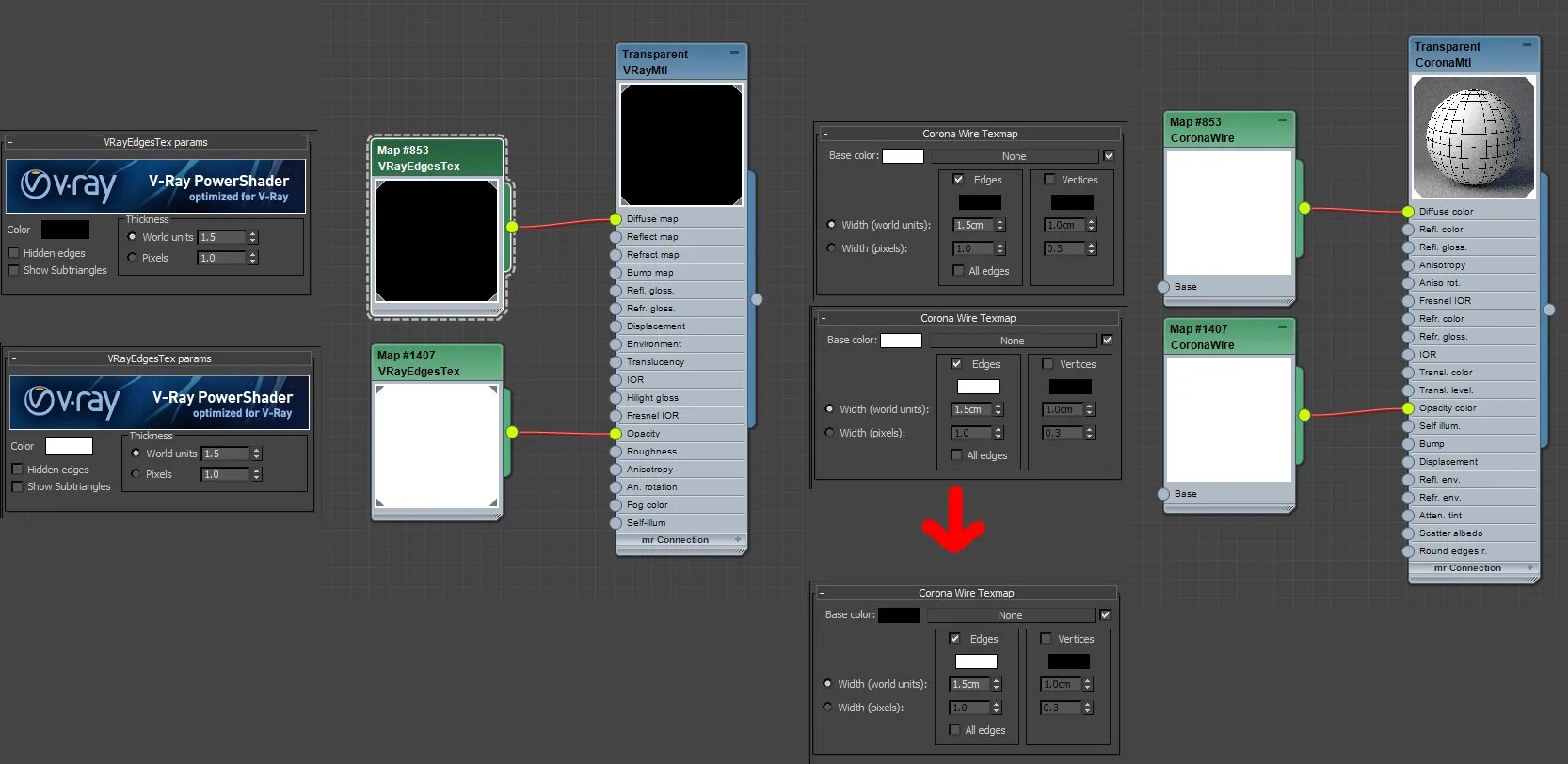Select the Transparent CoronaMtl node title
Viewport: 1568px width, 764px height.
pos(1474,55)
